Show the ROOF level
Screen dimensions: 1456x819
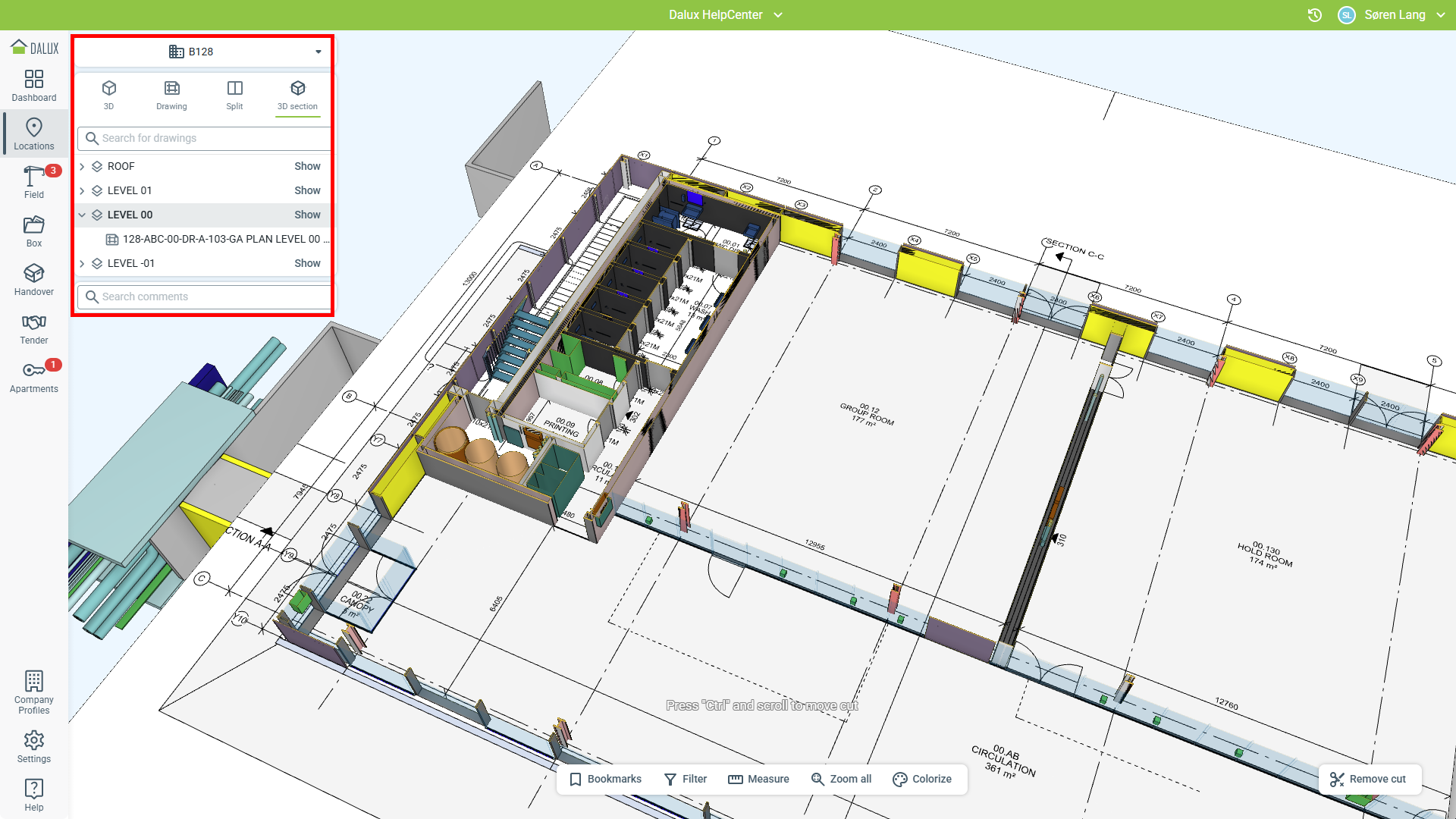307,166
